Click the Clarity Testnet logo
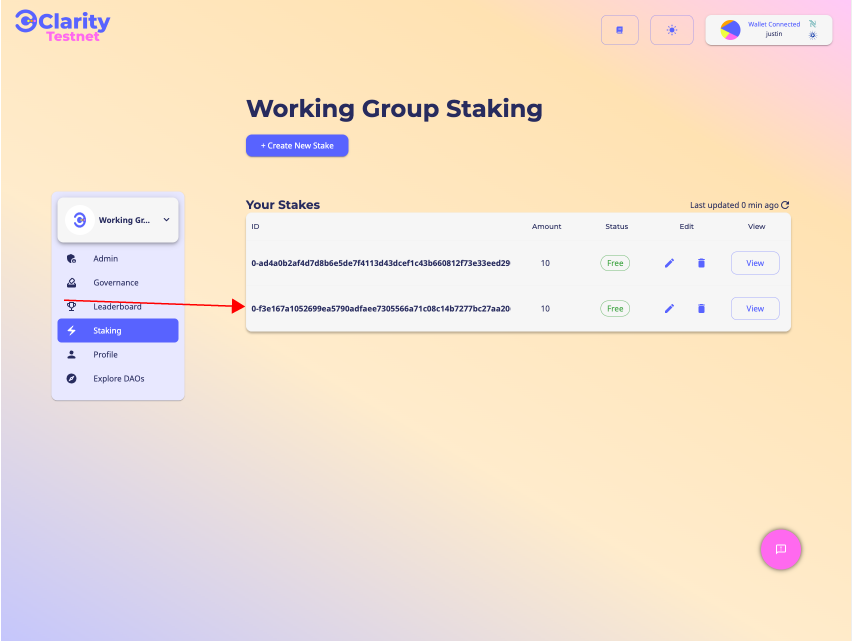Image resolution: width=852 pixels, height=642 pixels. 62,26
